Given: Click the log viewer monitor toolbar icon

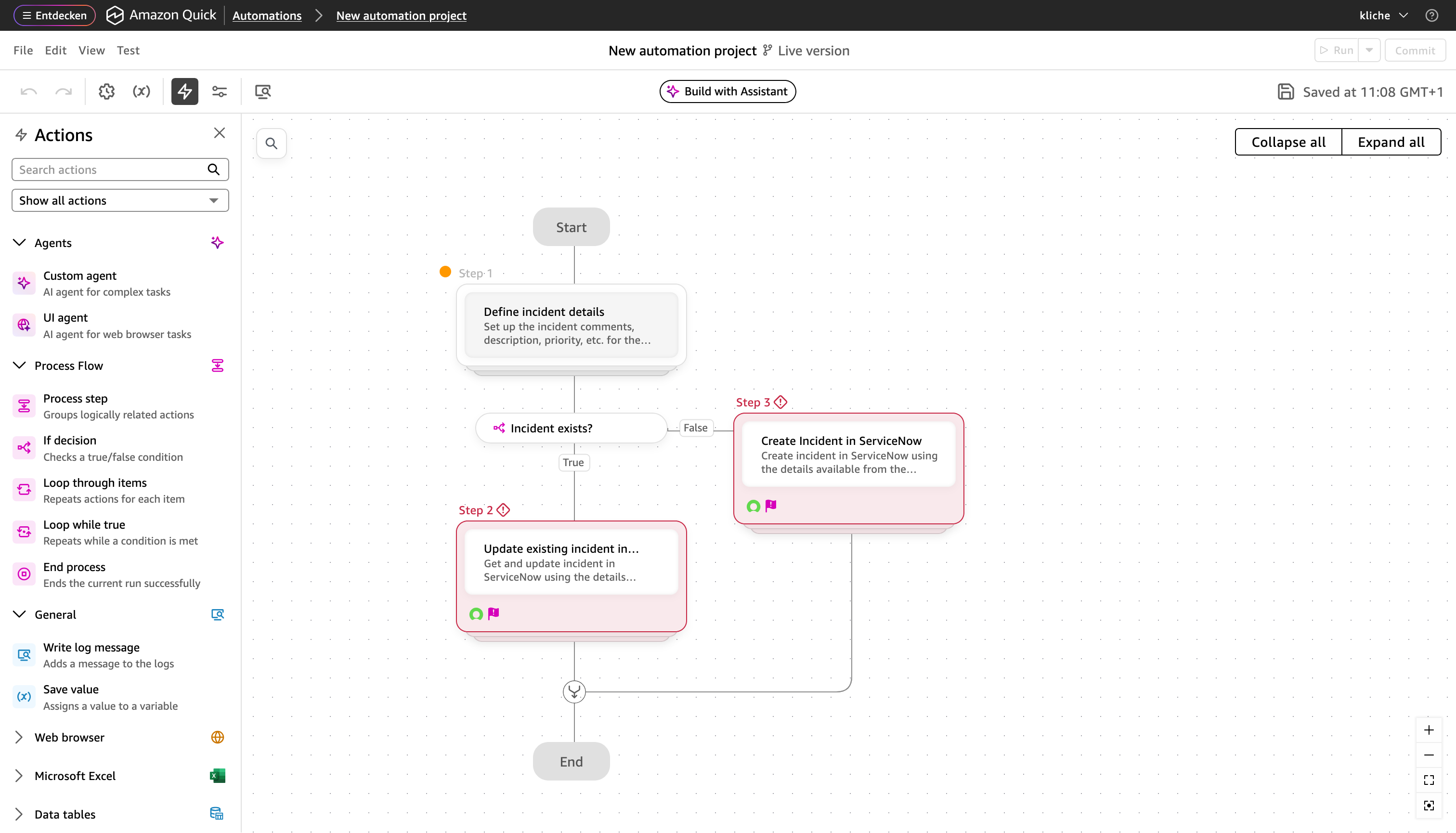Looking at the screenshot, I should 262,91.
